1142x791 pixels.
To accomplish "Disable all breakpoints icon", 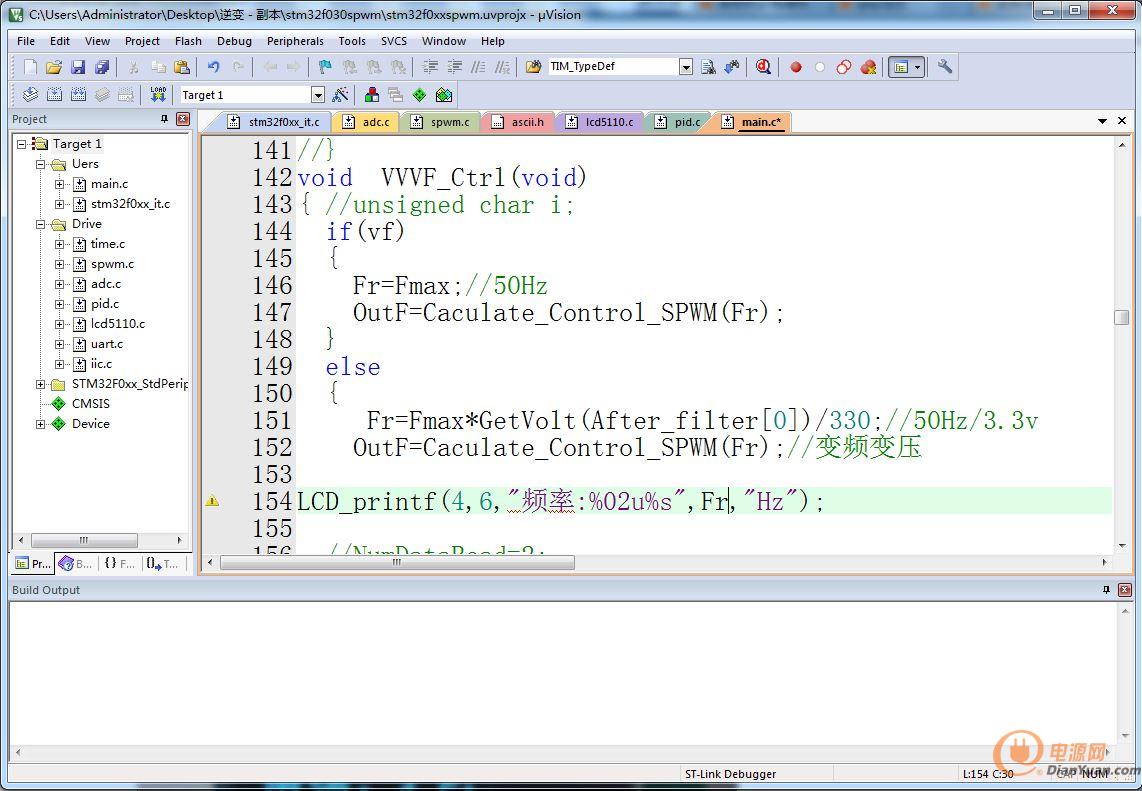I will (x=843, y=67).
